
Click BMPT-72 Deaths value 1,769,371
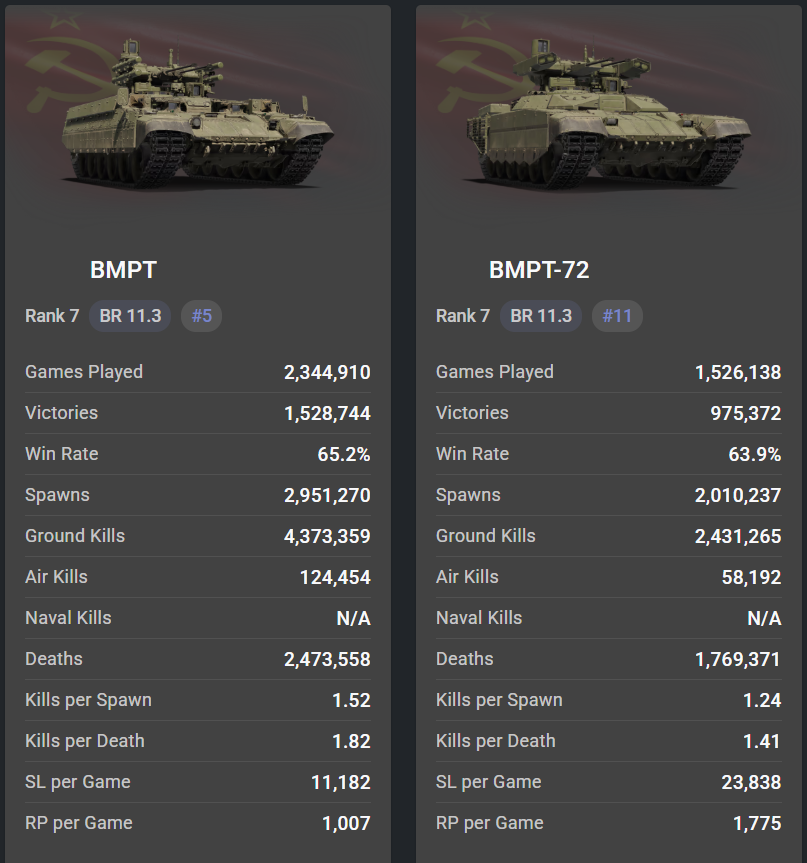click(738, 660)
